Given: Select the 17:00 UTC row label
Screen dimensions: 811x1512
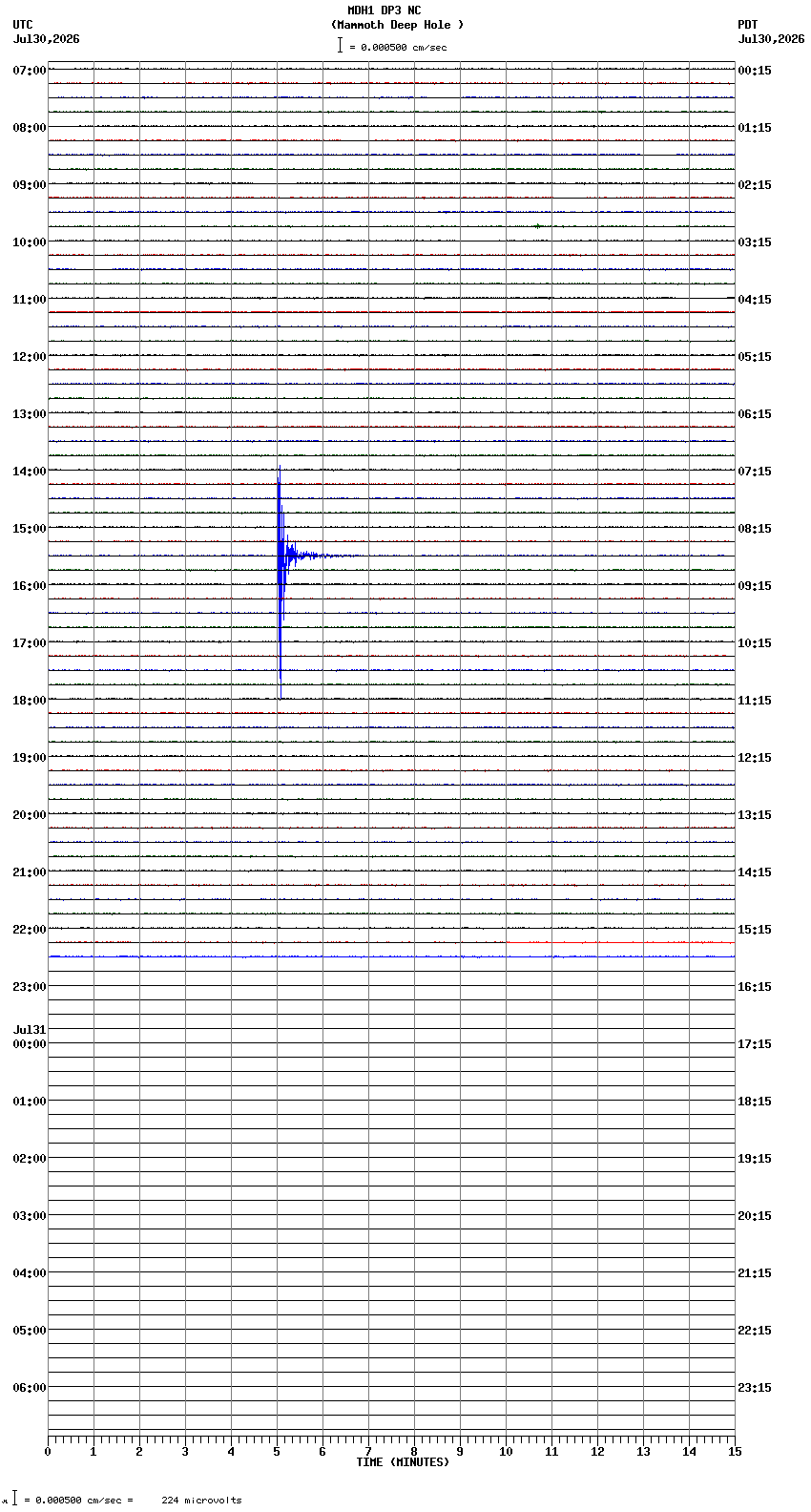Looking at the screenshot, I should click(x=30, y=643).
